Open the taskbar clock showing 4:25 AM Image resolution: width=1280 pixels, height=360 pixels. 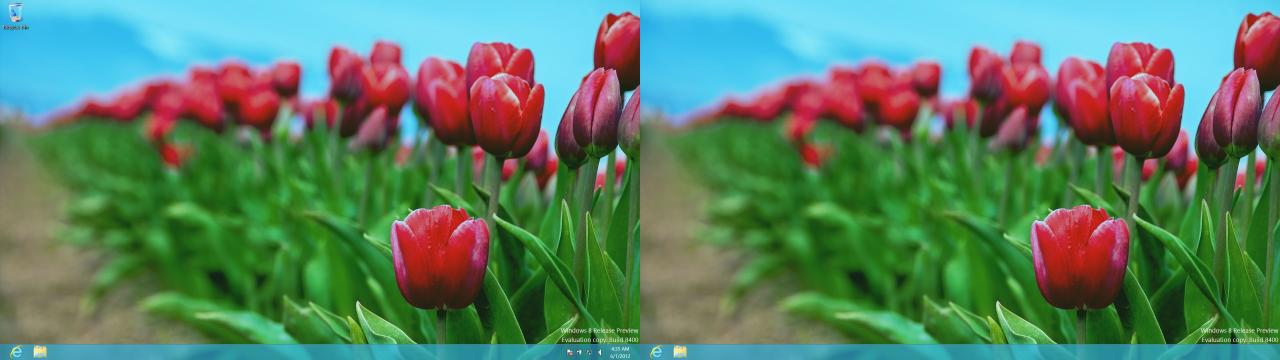pyautogui.click(x=620, y=352)
